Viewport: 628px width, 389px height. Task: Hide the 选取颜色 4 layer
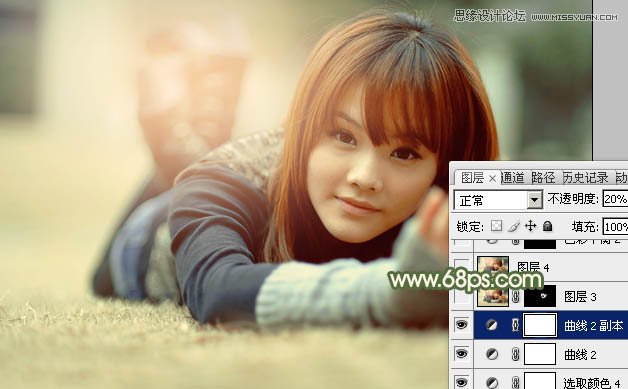(461, 382)
